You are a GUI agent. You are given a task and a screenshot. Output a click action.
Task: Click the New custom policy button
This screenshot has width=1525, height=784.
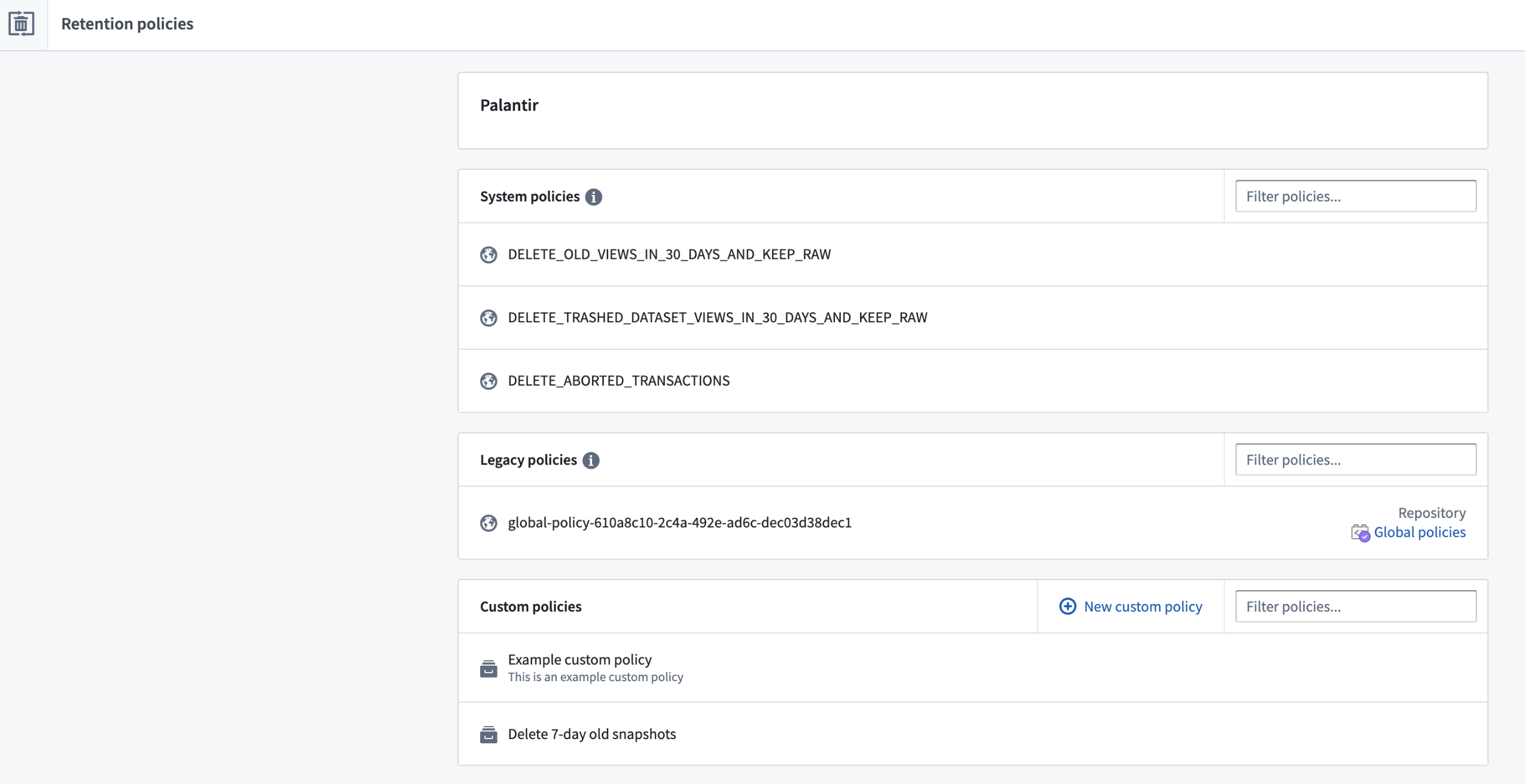click(x=1131, y=605)
